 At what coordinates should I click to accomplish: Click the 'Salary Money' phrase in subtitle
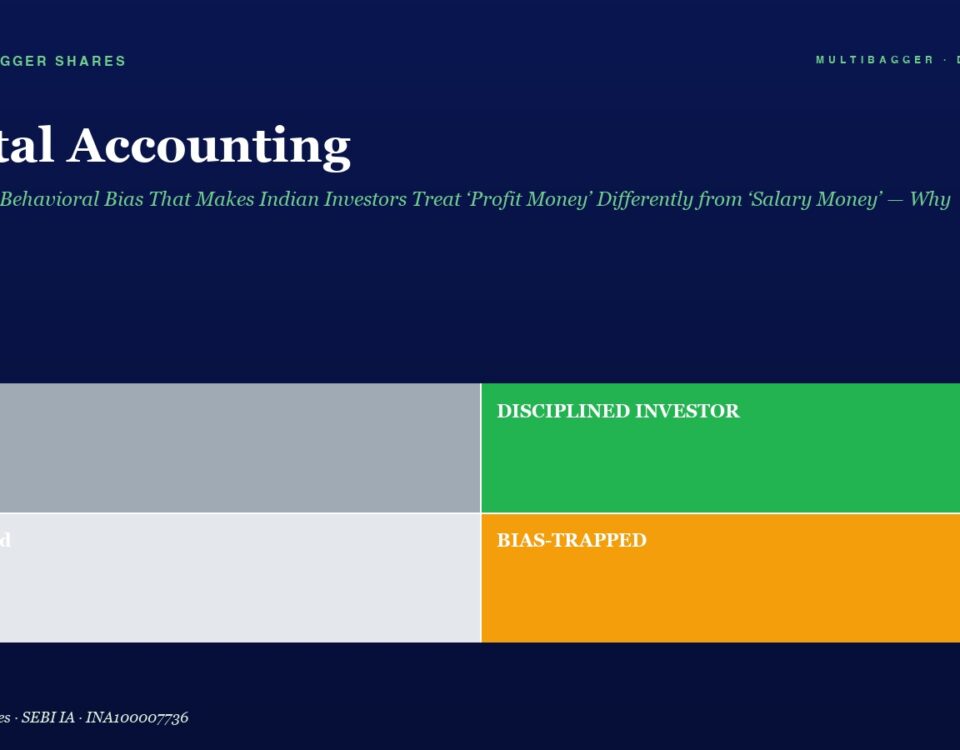[x=816, y=199]
